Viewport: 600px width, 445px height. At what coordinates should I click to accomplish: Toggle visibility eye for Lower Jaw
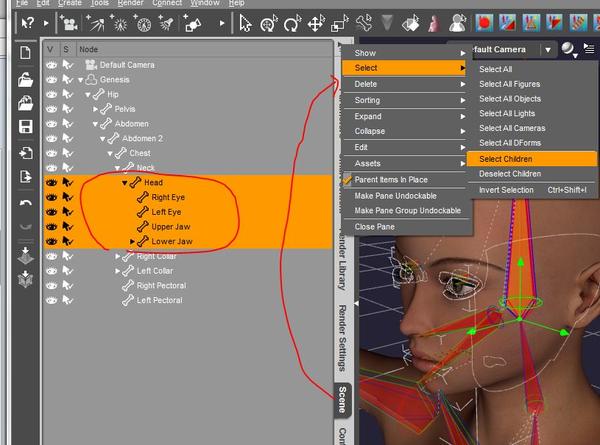click(52, 241)
